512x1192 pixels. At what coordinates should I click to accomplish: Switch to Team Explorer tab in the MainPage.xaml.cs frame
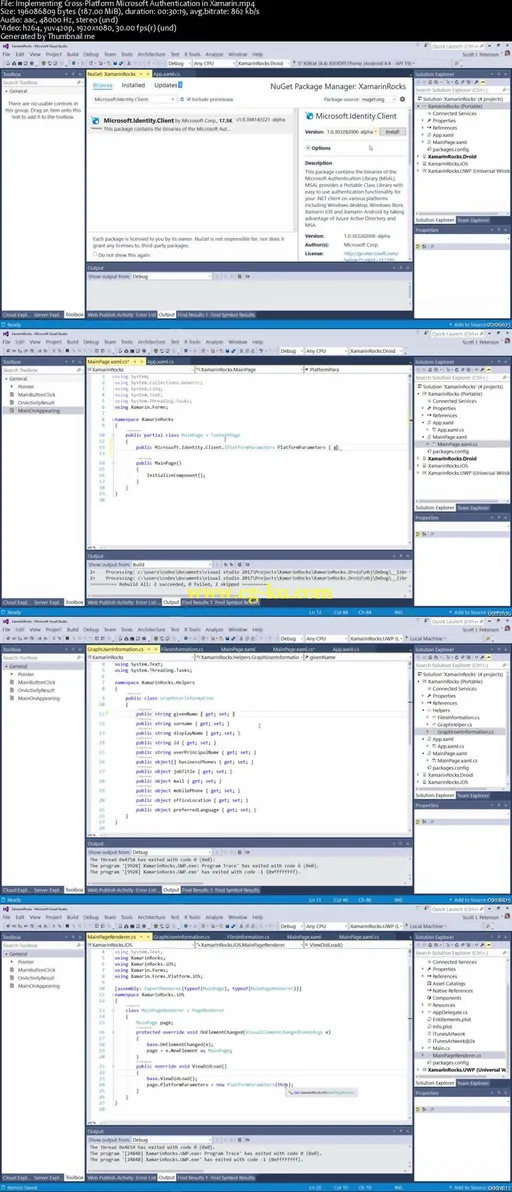[x=472, y=508]
